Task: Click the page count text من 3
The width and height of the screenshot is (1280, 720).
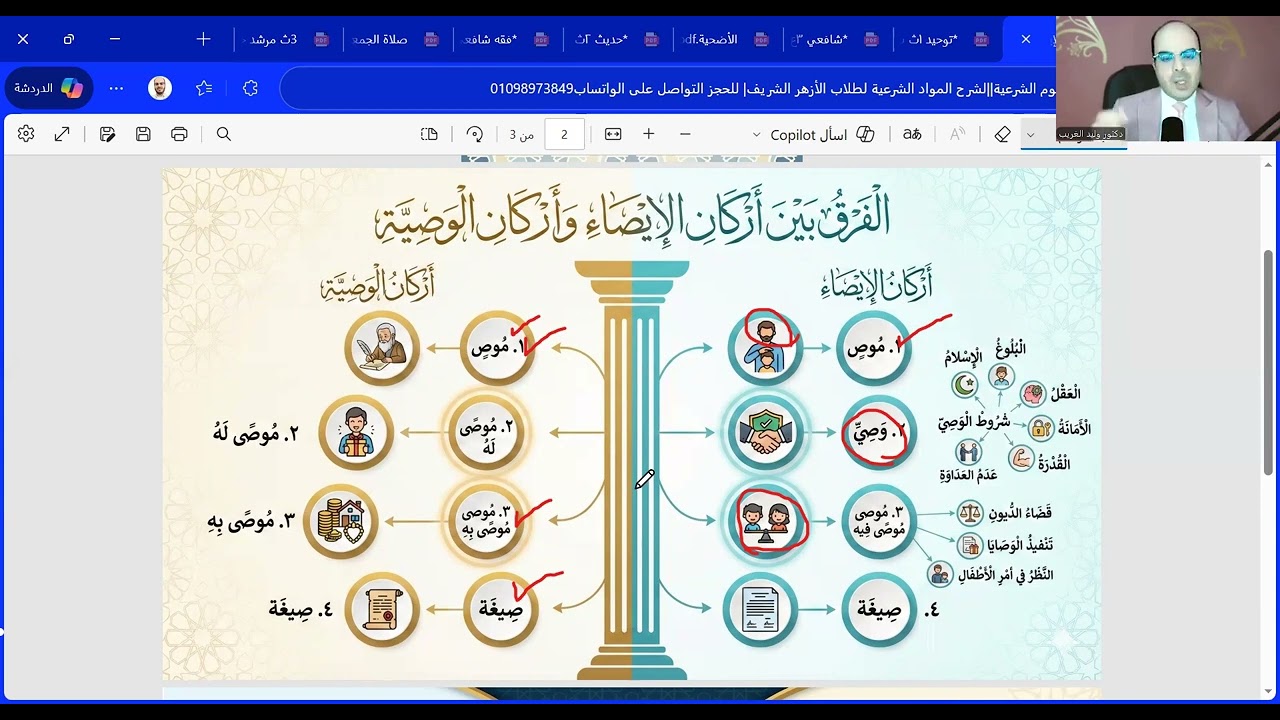Action: (521, 135)
